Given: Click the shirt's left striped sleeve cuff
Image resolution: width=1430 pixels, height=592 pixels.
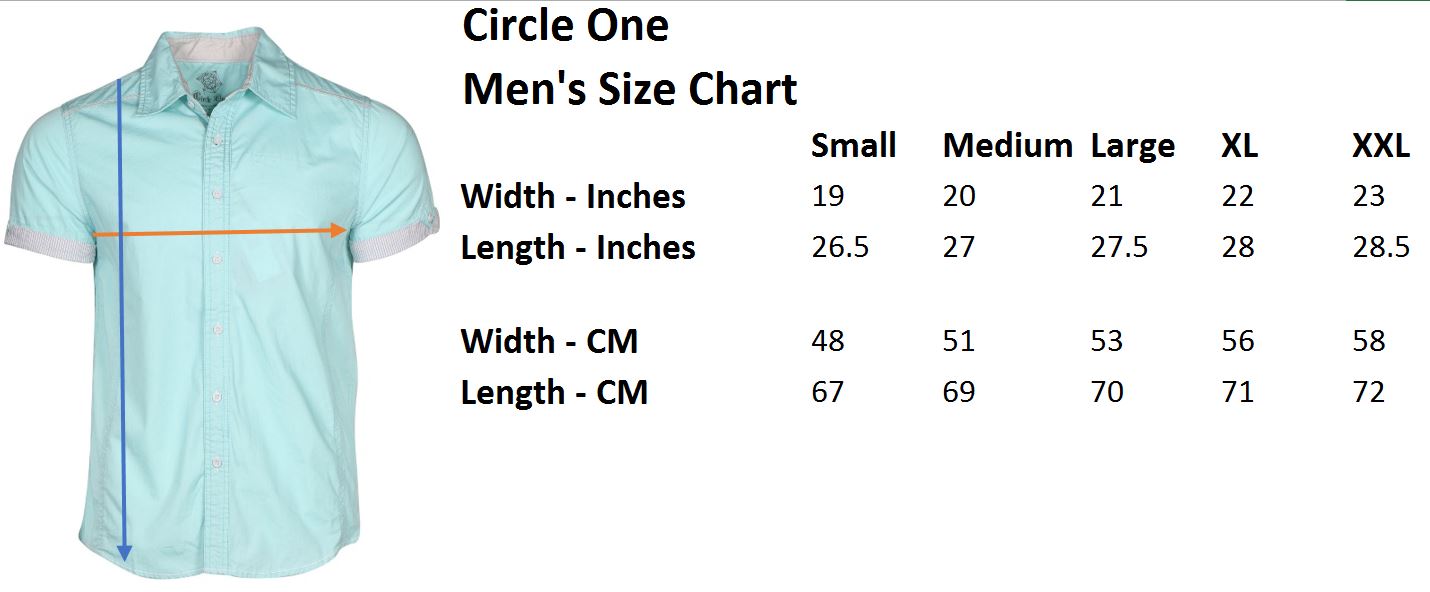Looking at the screenshot, I should click(x=48, y=244).
